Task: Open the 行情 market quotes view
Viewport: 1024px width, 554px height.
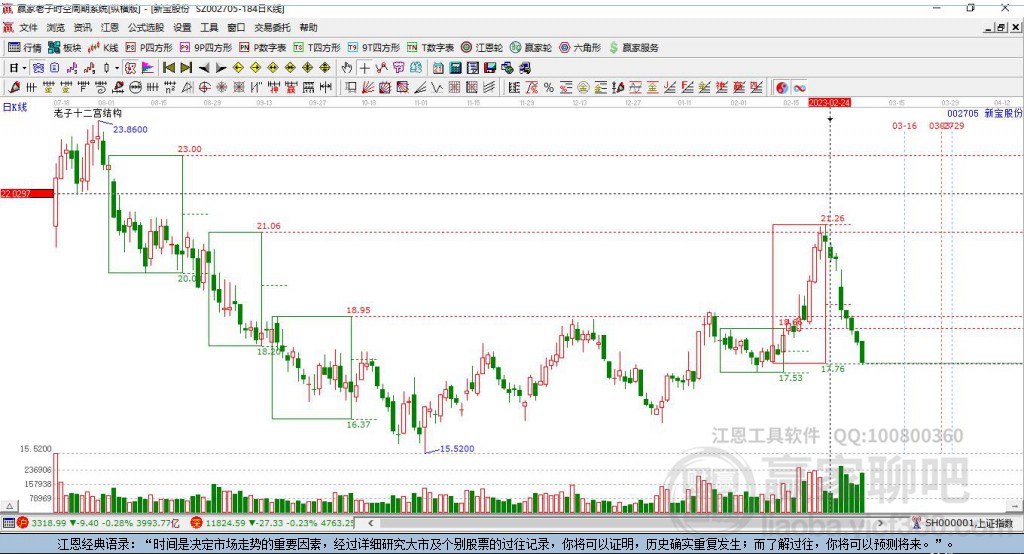Action: [24, 48]
